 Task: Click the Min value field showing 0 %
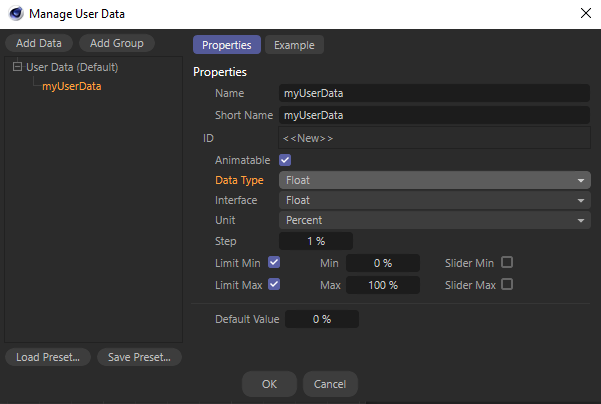pos(383,263)
